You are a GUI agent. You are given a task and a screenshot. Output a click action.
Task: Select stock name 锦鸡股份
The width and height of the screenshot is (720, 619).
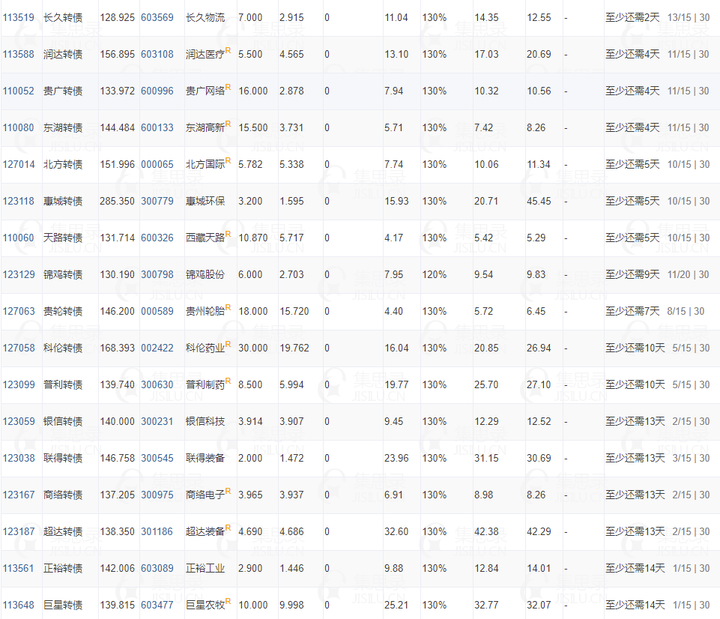(x=205, y=275)
